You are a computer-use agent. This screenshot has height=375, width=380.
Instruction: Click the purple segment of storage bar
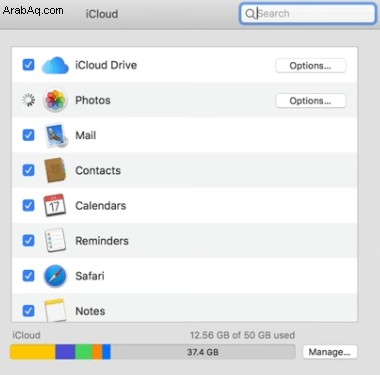[65, 352]
